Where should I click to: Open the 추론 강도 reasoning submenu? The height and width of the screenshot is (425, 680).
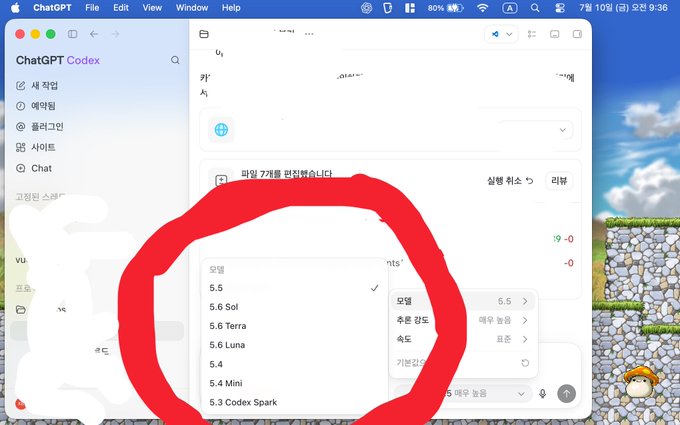463,320
